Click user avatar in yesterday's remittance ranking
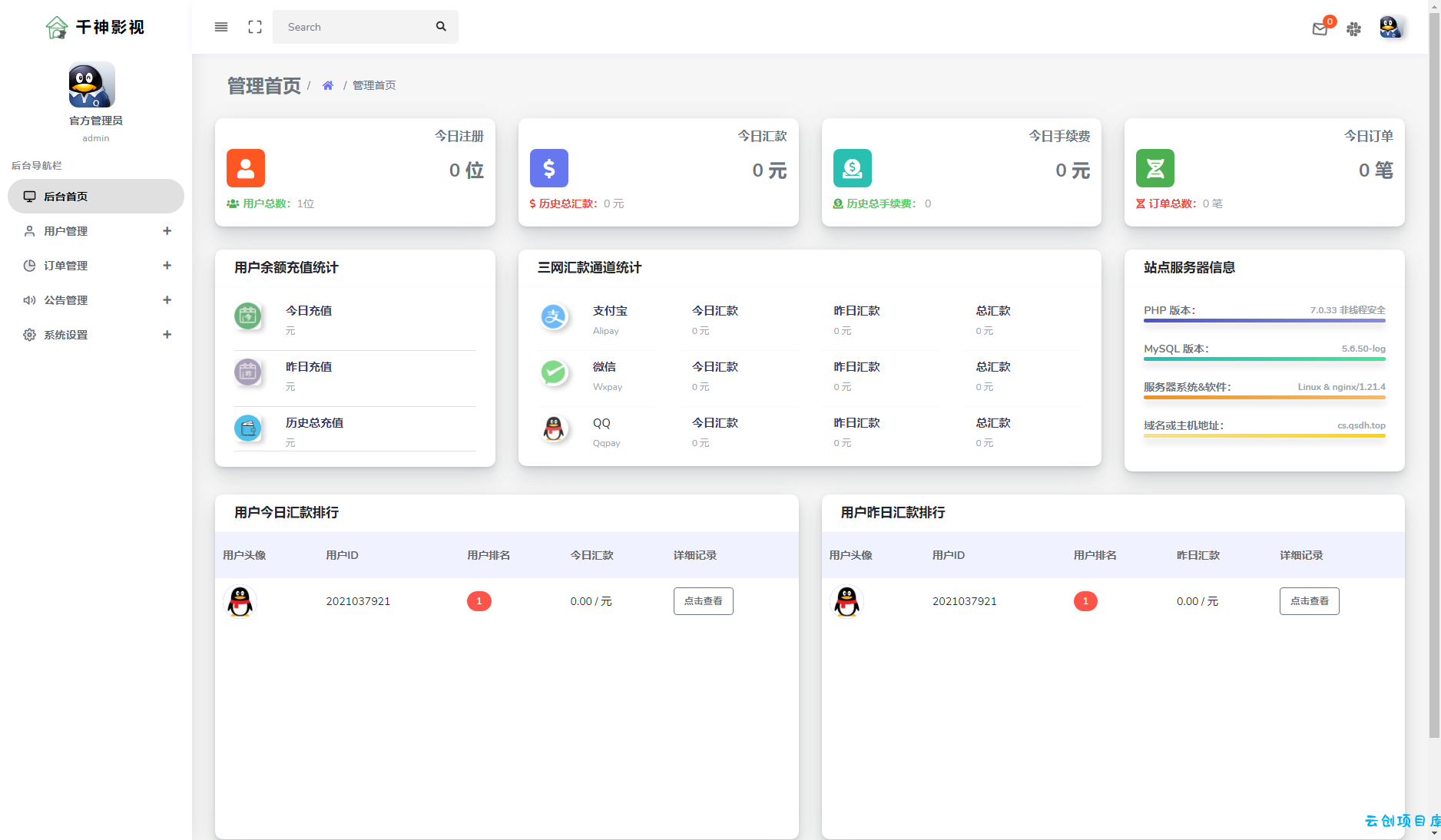1441x840 pixels. [x=846, y=601]
